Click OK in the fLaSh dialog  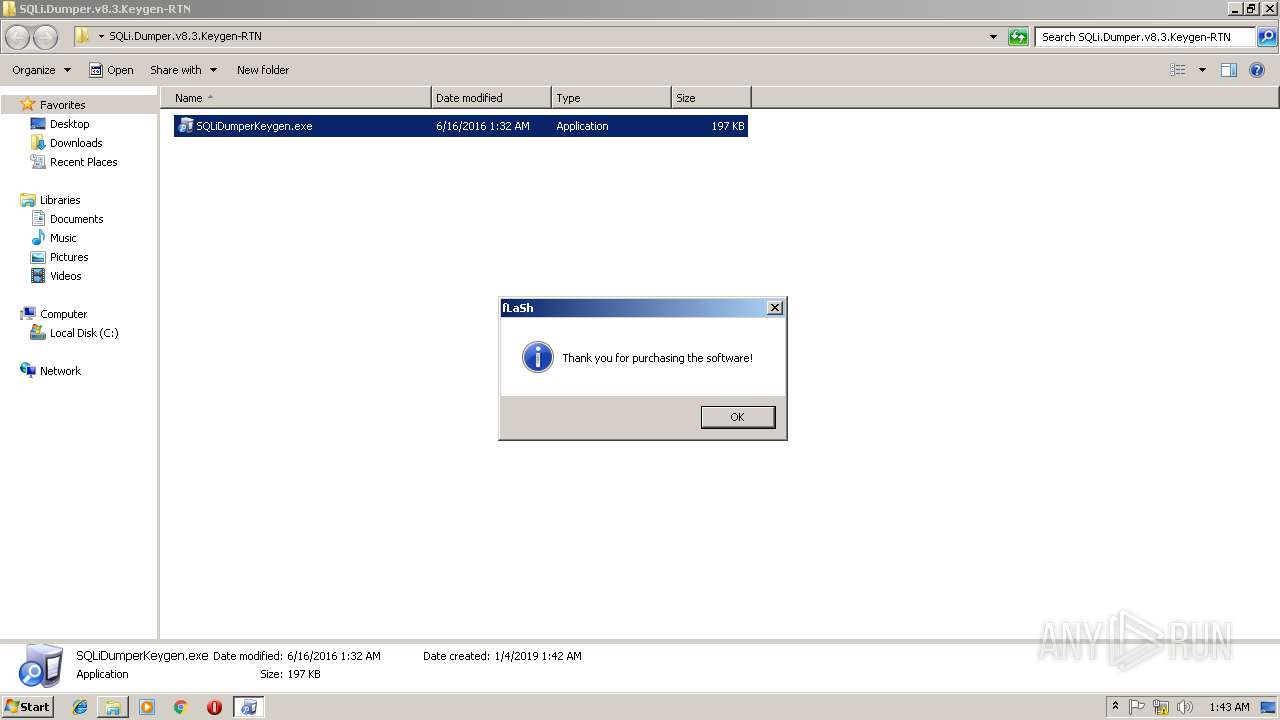click(x=738, y=417)
